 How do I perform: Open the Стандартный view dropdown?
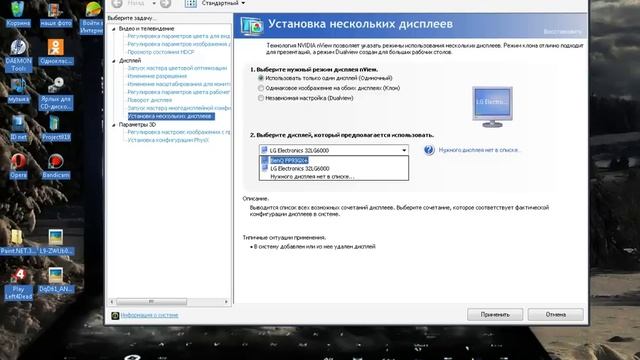pos(223,3)
